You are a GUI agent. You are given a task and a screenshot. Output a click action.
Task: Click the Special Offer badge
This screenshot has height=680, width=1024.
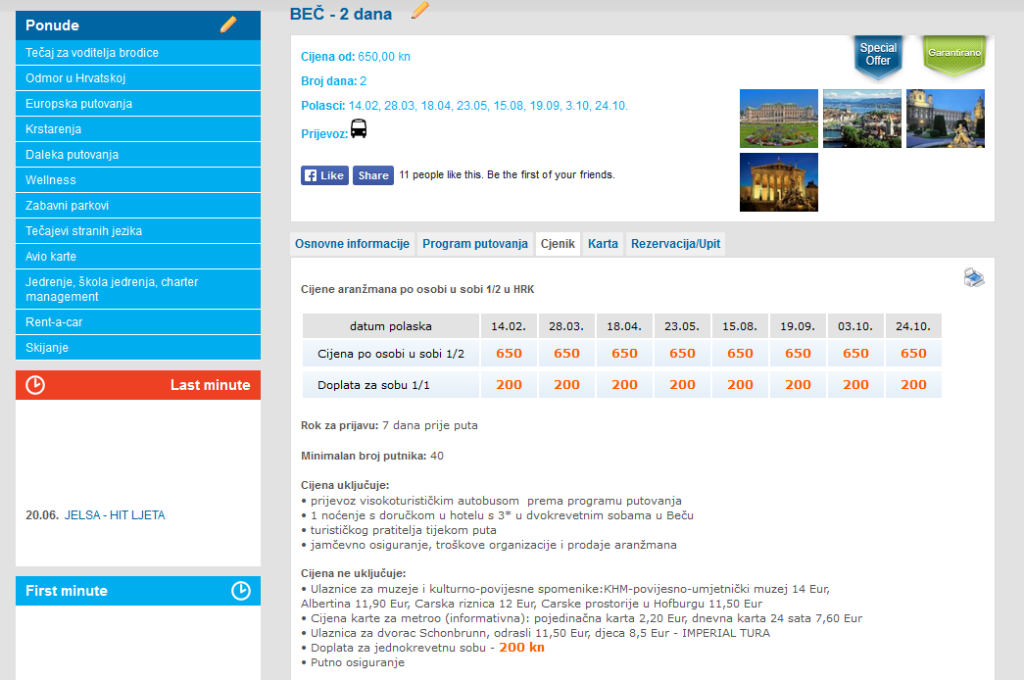(x=878, y=55)
